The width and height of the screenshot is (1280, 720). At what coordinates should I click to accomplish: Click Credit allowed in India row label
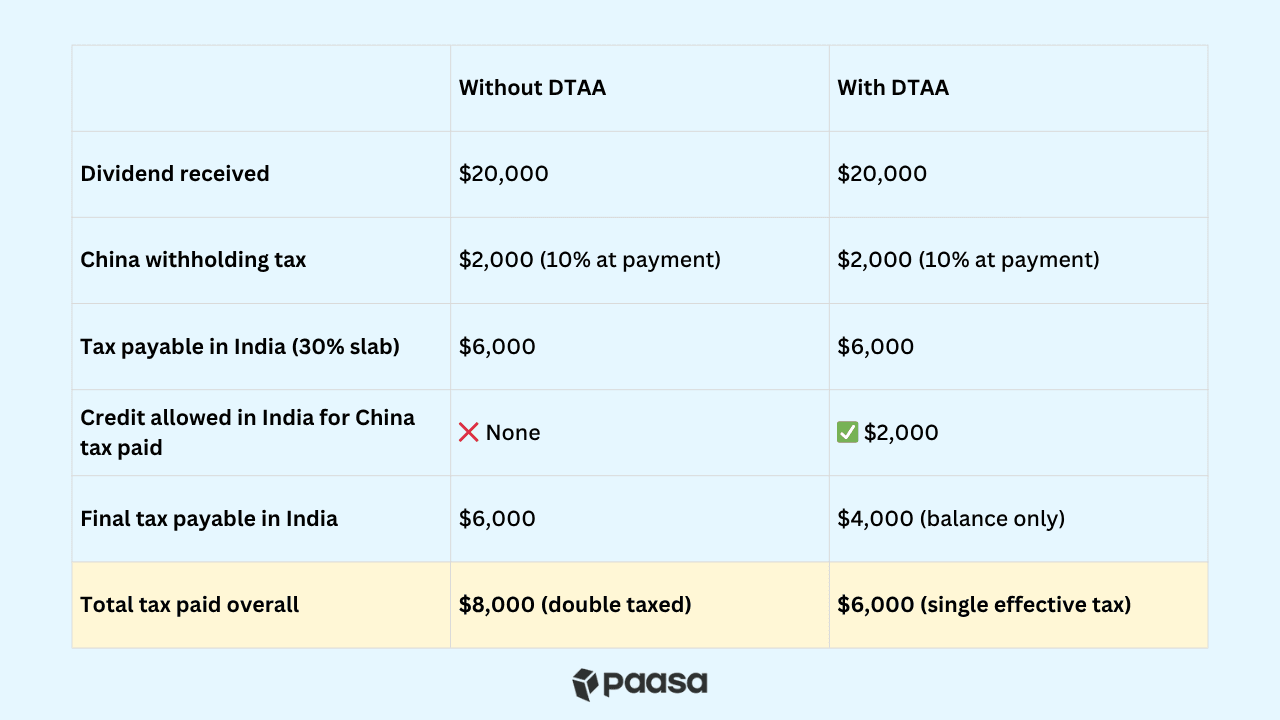tap(248, 432)
